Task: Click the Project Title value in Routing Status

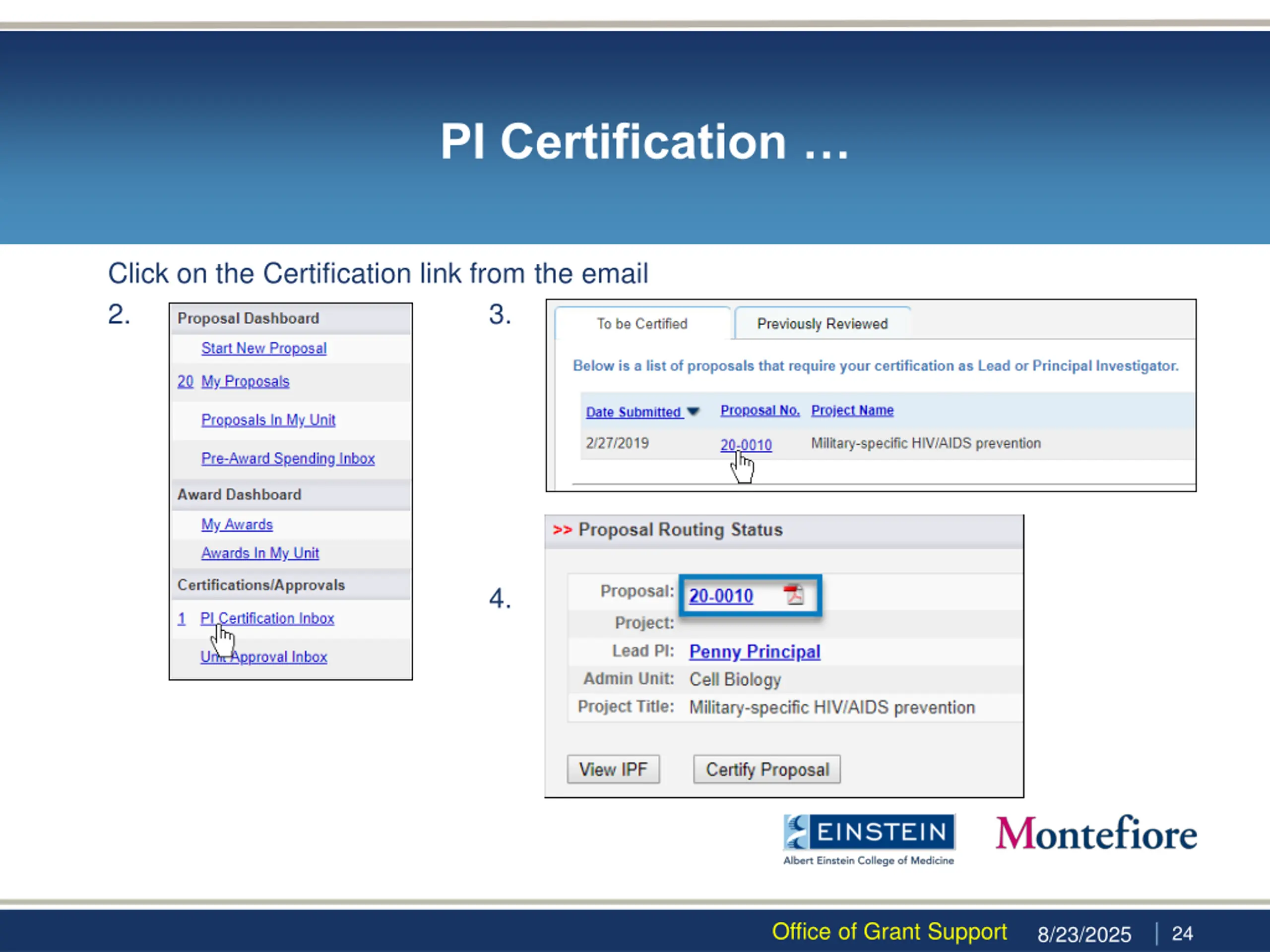Action: click(x=832, y=708)
